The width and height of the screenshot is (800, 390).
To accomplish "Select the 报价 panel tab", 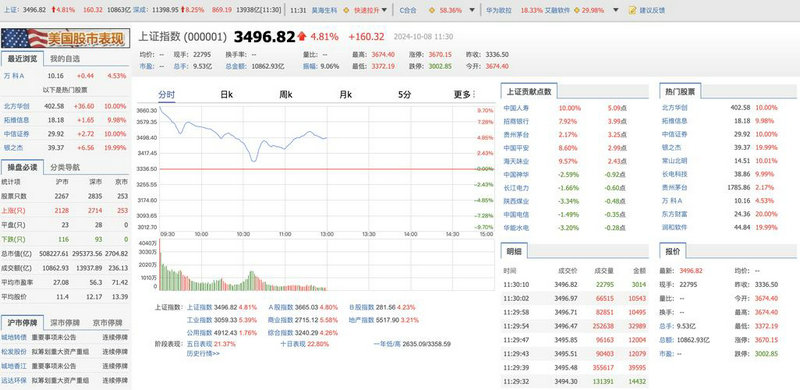I will (x=673, y=251).
